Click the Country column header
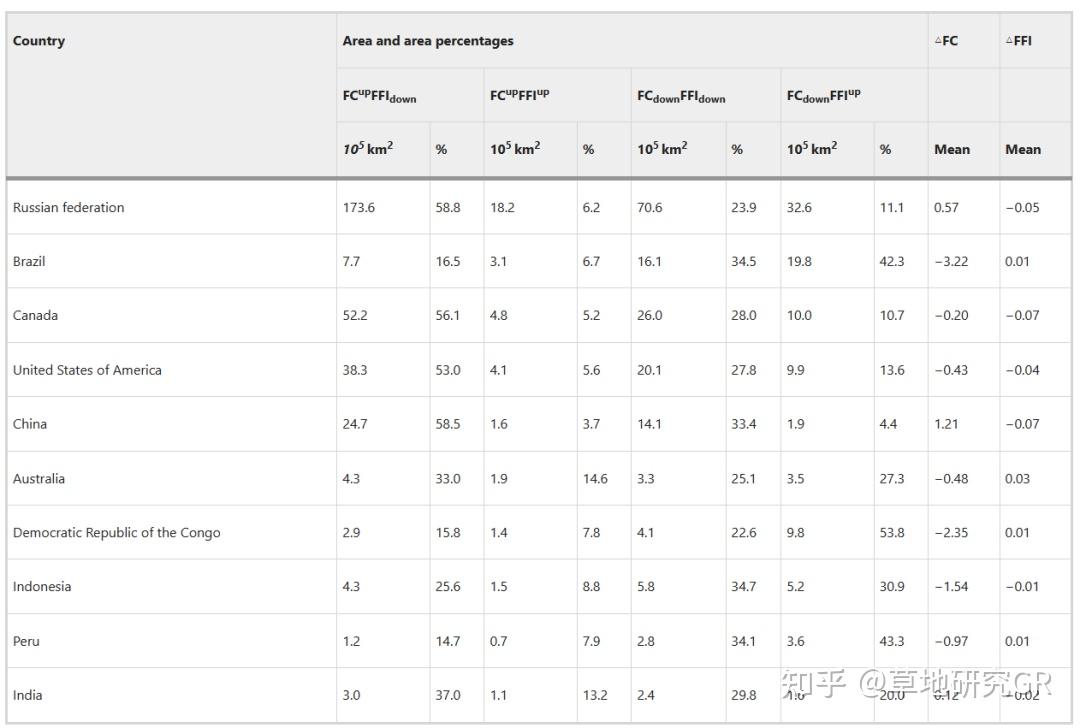1080x728 pixels. [x=39, y=41]
